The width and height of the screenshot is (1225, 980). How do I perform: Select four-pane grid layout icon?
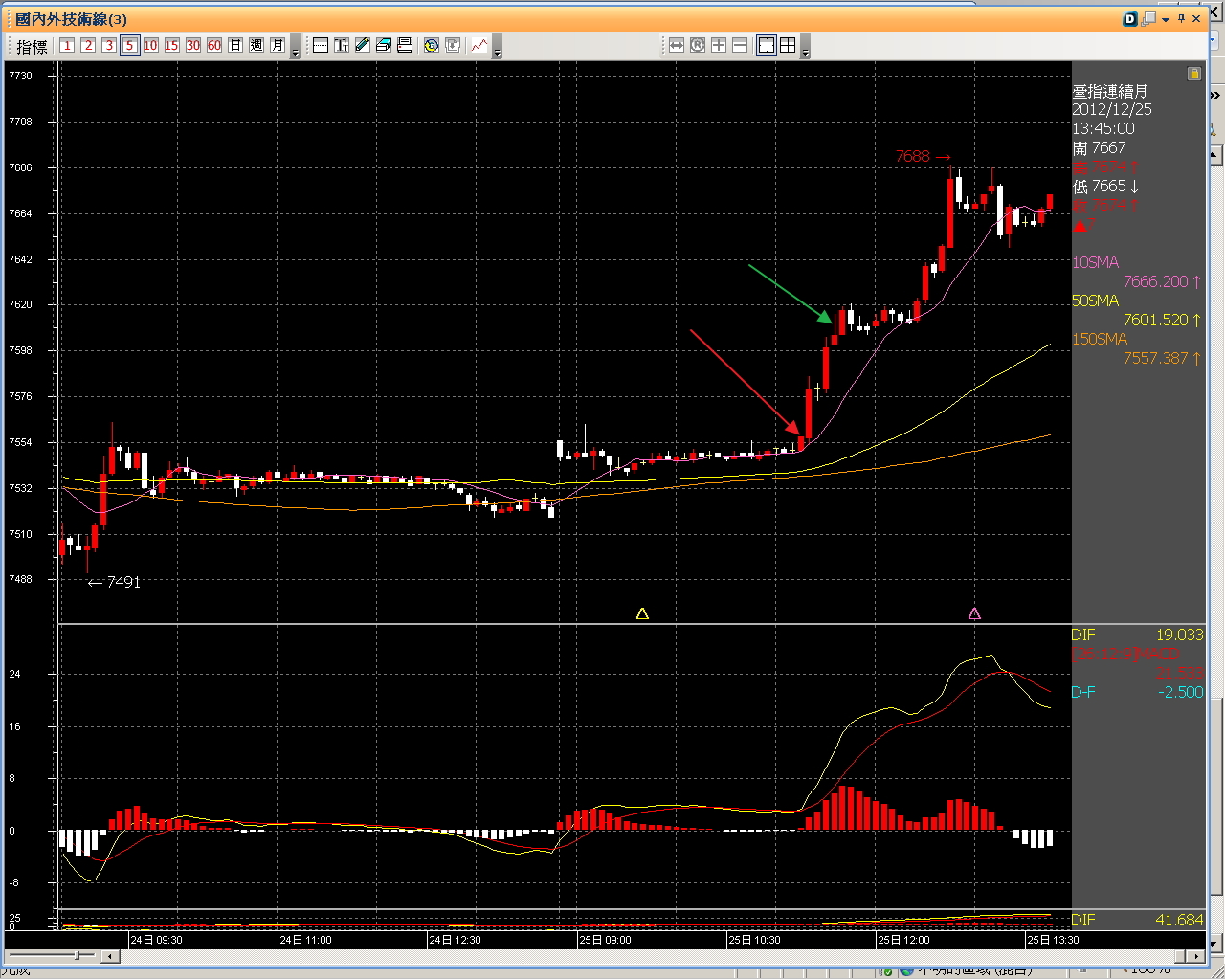point(788,45)
